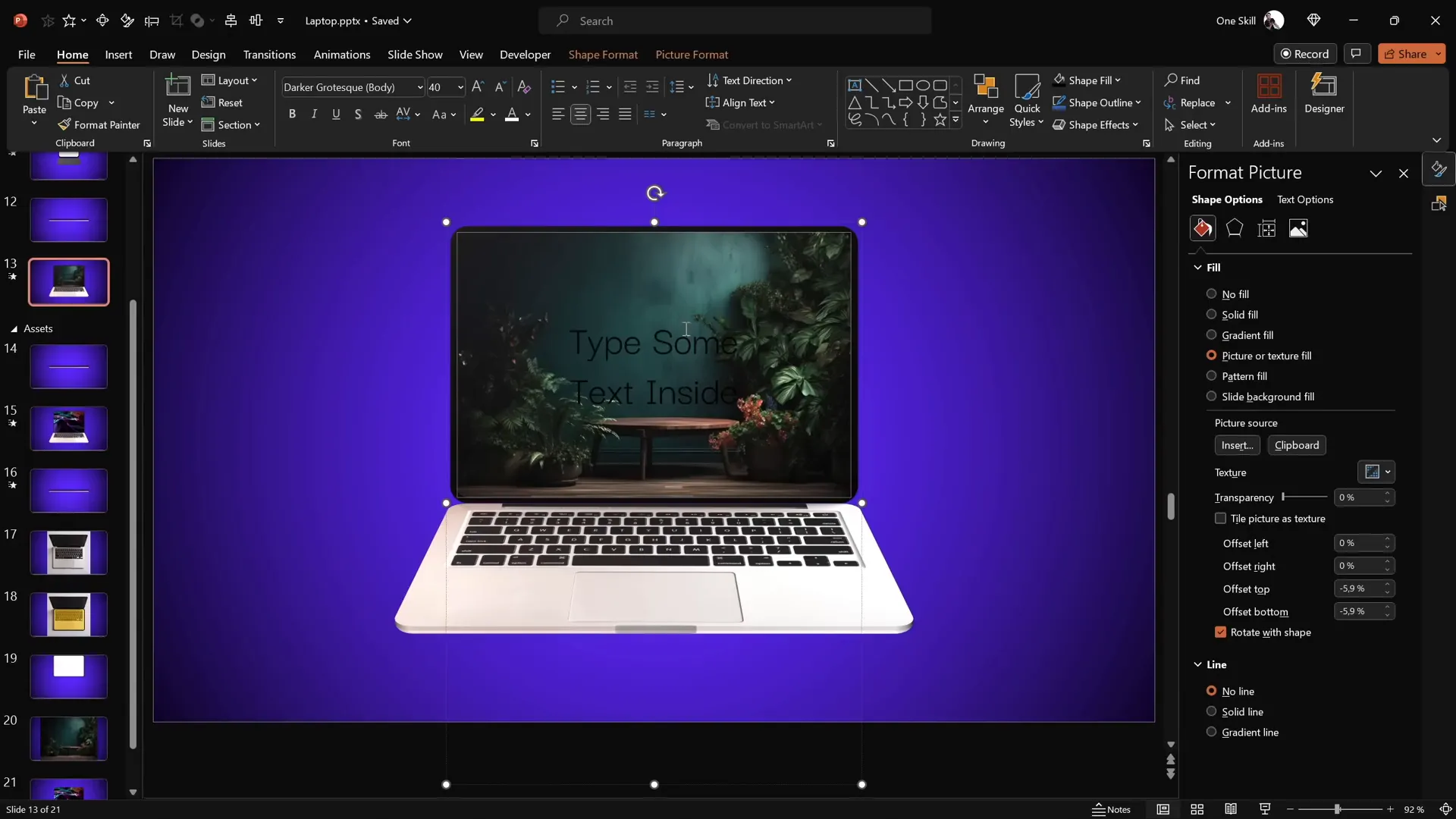Click the Record button

pos(1306,54)
